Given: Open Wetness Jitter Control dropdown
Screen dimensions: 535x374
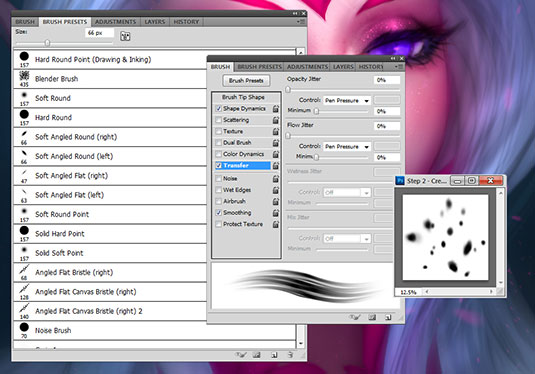Looking at the screenshot, I should coord(347,192).
